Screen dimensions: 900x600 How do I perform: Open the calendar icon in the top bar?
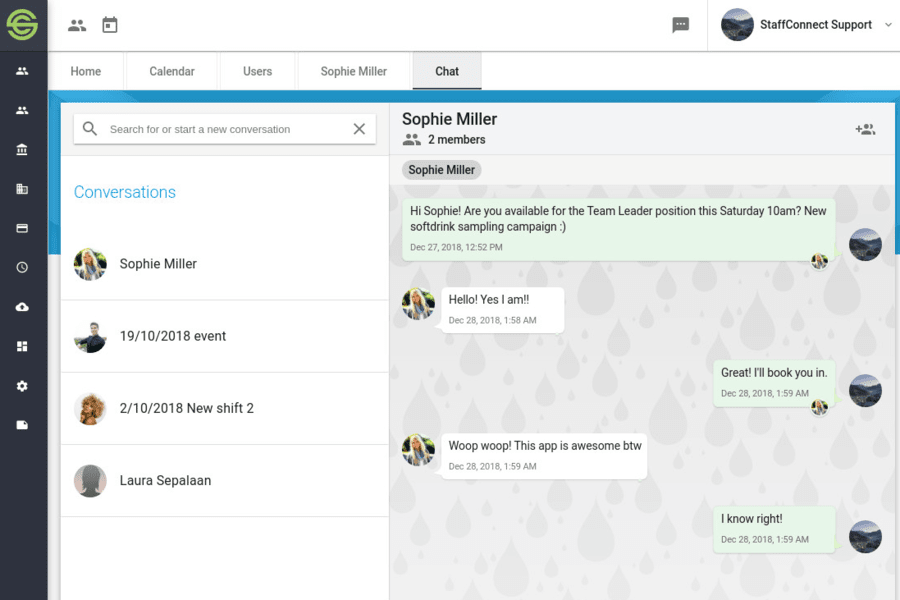coord(110,25)
